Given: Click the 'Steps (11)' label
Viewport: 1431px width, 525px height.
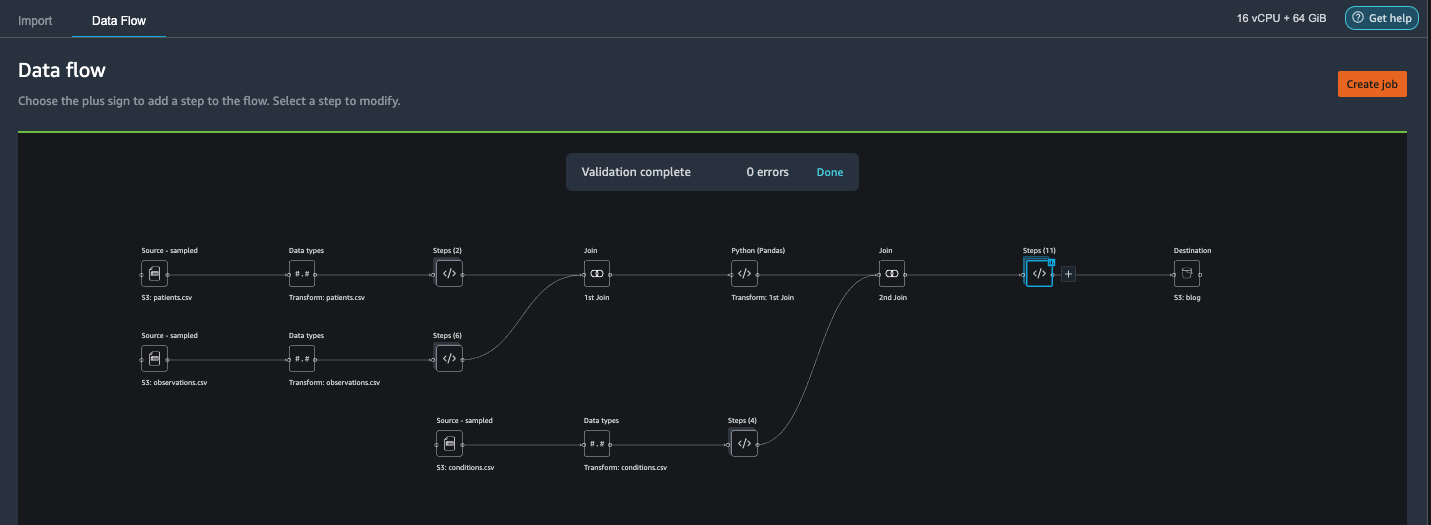Looking at the screenshot, I should click(1039, 250).
